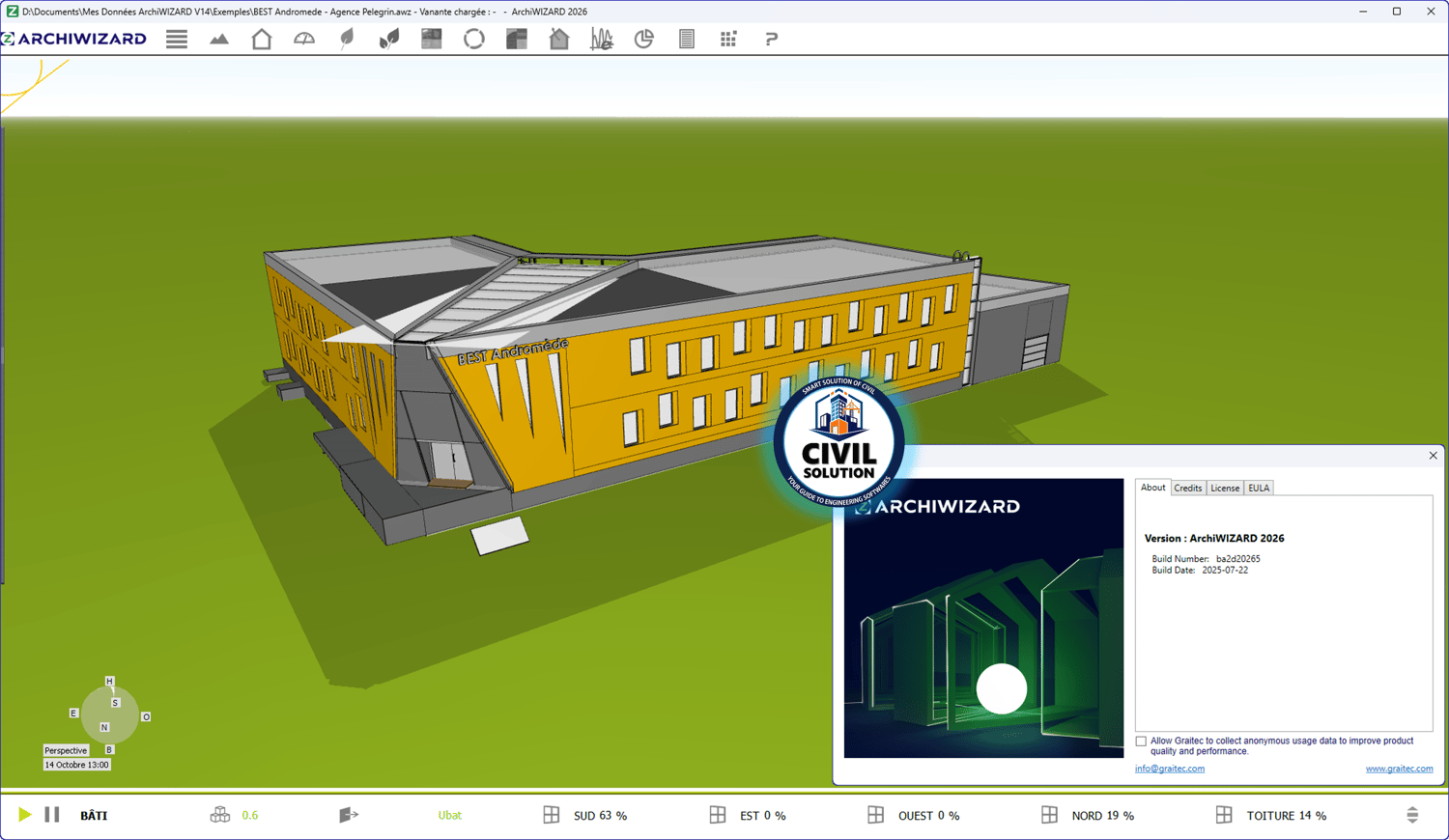This screenshot has width=1449, height=840.
Task: Click the window icon beside TOITURE
Action: (x=1224, y=815)
